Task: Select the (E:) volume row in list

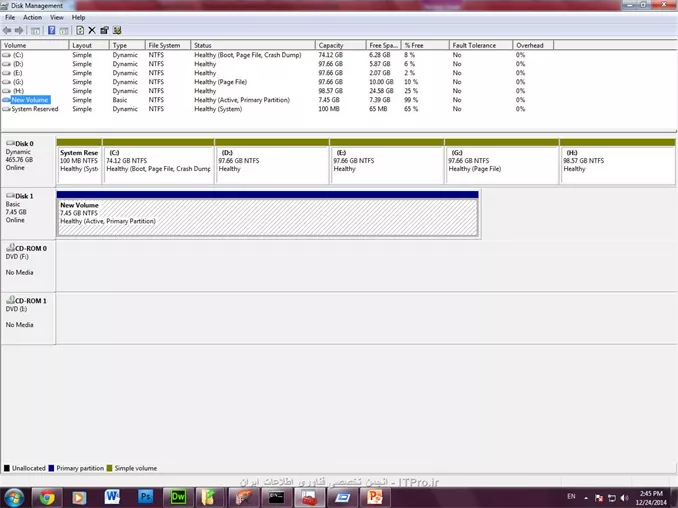Action: coord(277,73)
